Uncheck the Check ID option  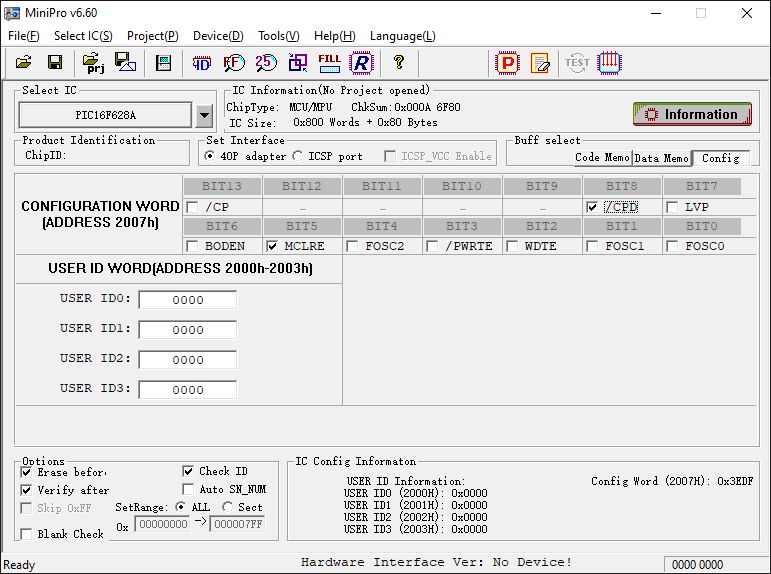(188, 471)
